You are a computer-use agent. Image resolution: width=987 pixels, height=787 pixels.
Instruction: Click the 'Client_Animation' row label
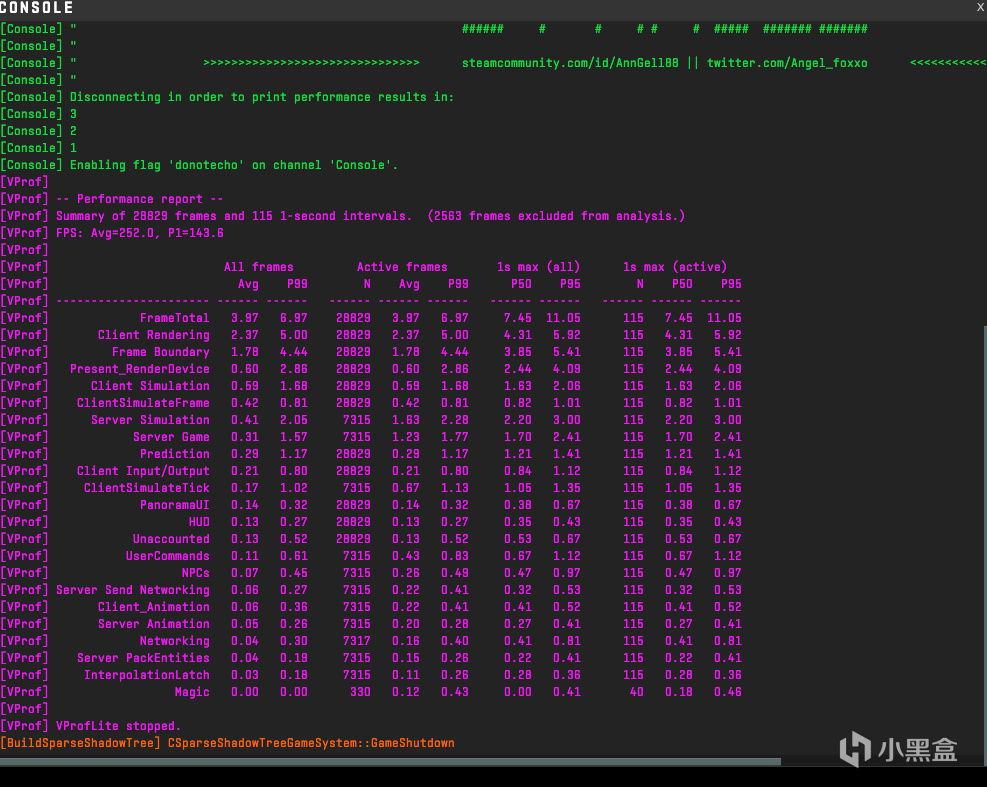(x=154, y=607)
